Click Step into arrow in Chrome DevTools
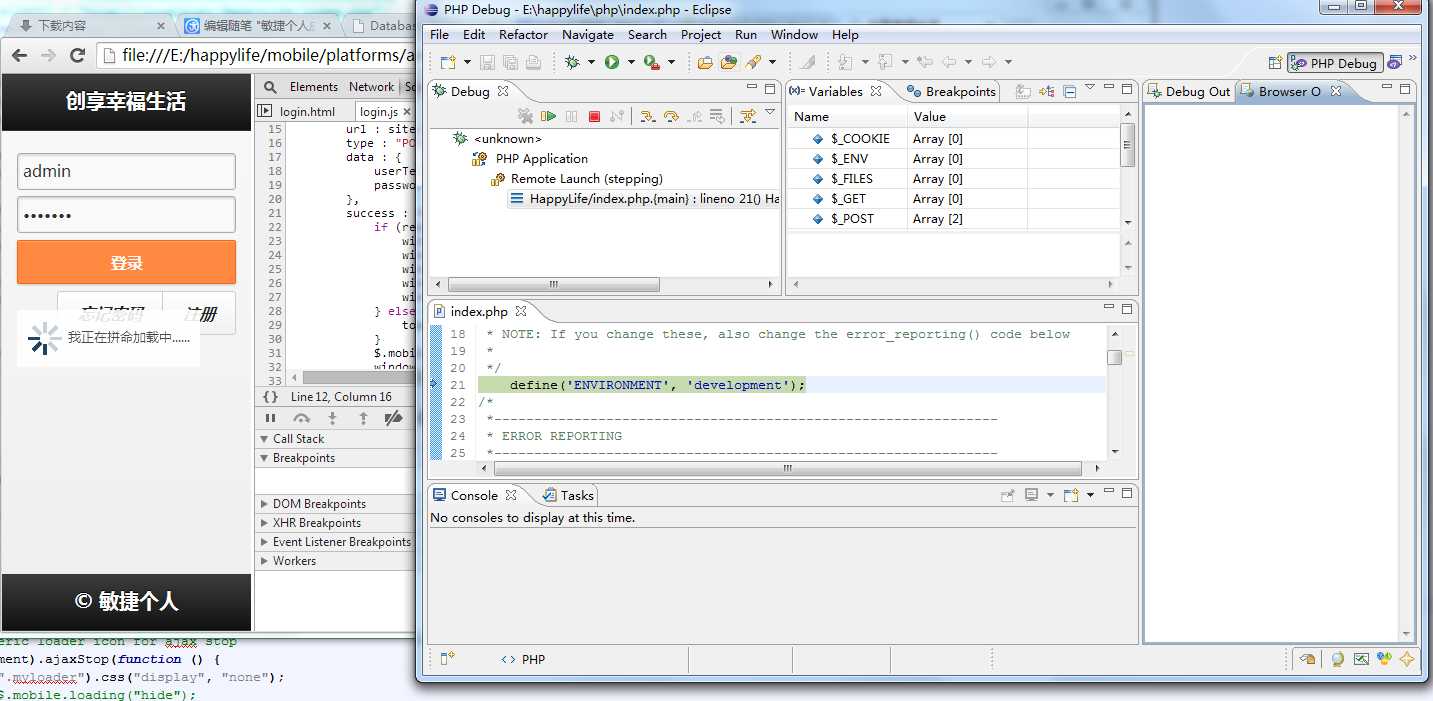This screenshot has width=1433, height=701. point(333,418)
